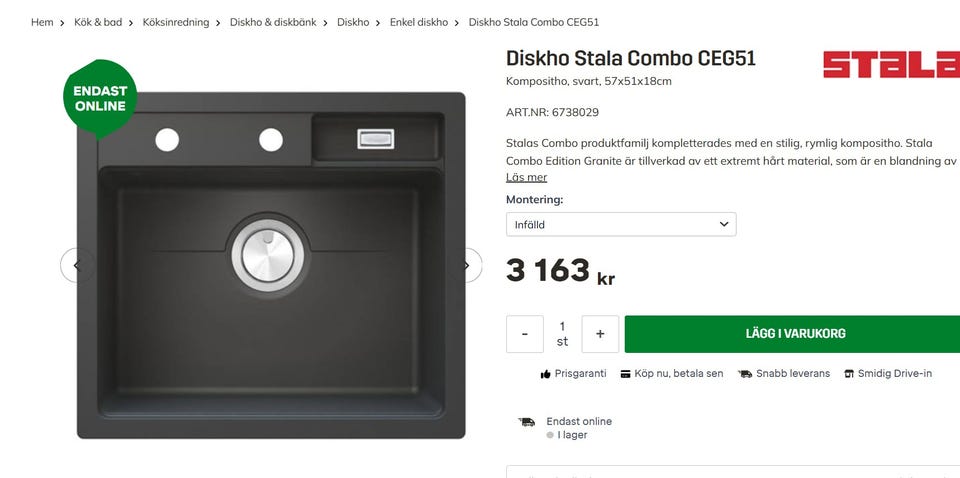The height and width of the screenshot is (478, 960).
Task: Click the Smidig Drive-in store icon
Action: click(849, 374)
